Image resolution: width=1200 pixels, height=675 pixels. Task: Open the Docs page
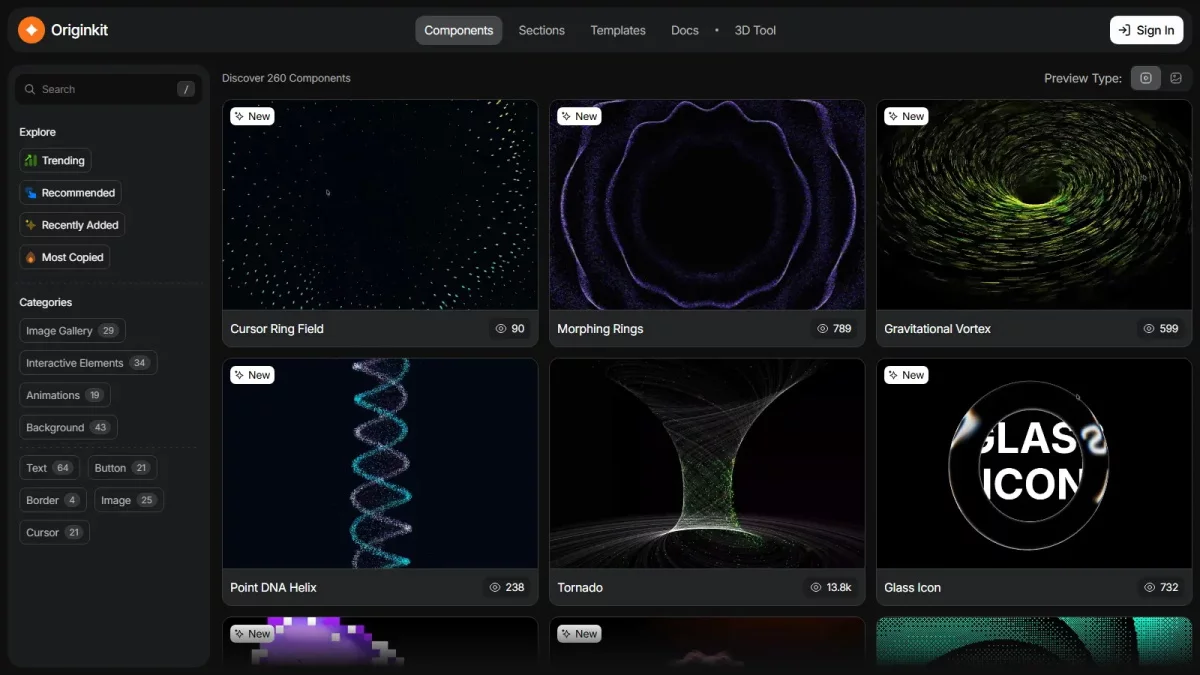coord(685,30)
